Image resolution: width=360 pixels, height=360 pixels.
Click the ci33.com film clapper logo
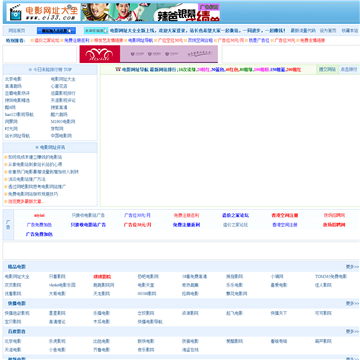[x=43, y=12]
